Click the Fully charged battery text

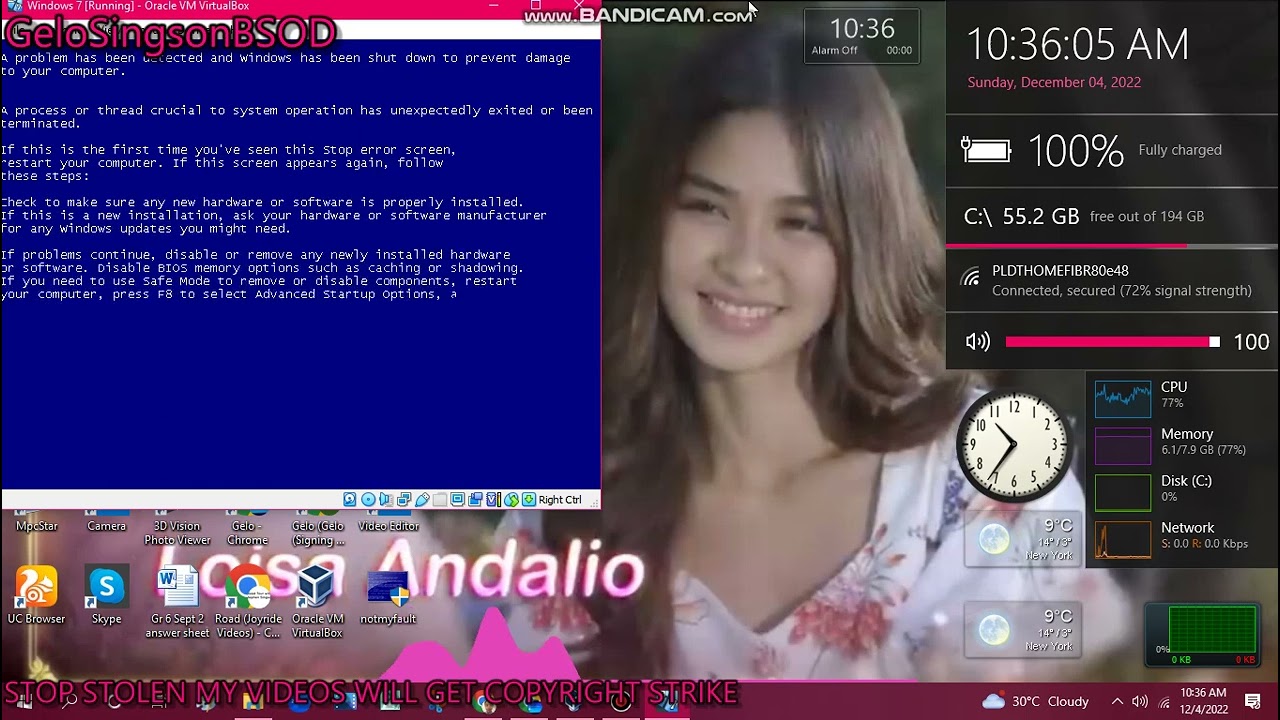[1180, 150]
